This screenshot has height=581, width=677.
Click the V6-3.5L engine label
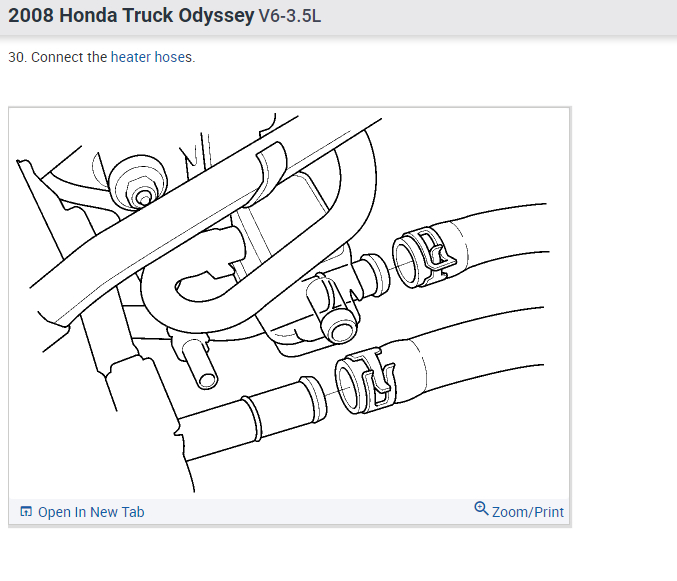click(x=290, y=16)
